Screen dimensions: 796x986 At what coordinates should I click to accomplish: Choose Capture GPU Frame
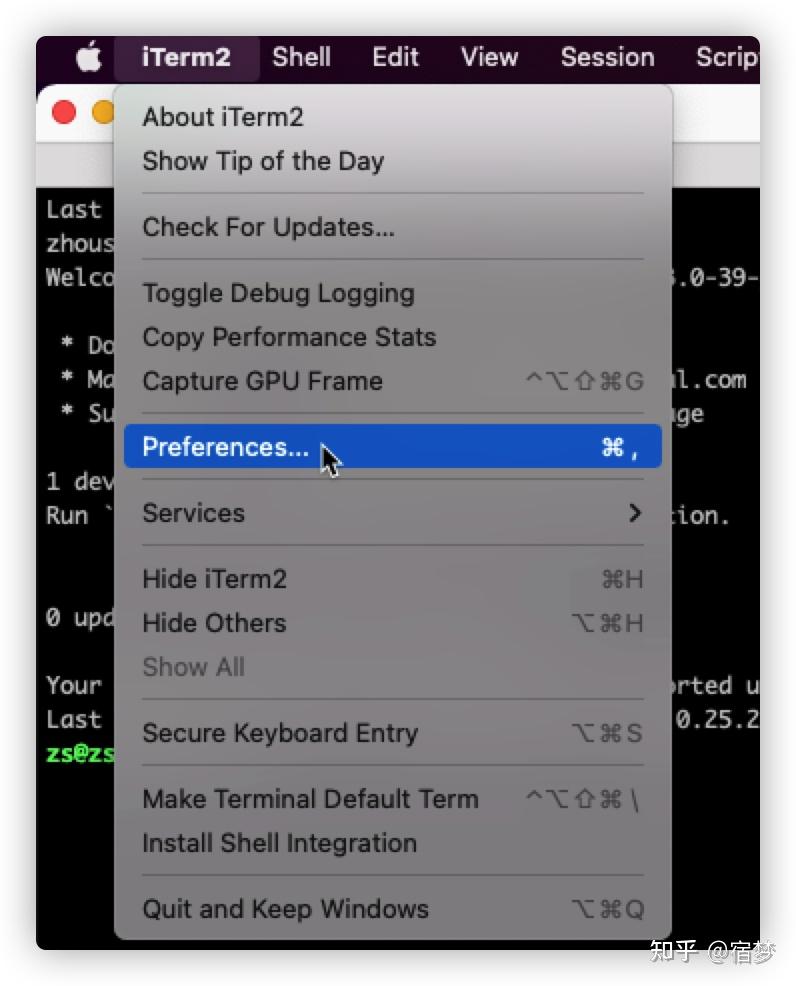point(393,381)
